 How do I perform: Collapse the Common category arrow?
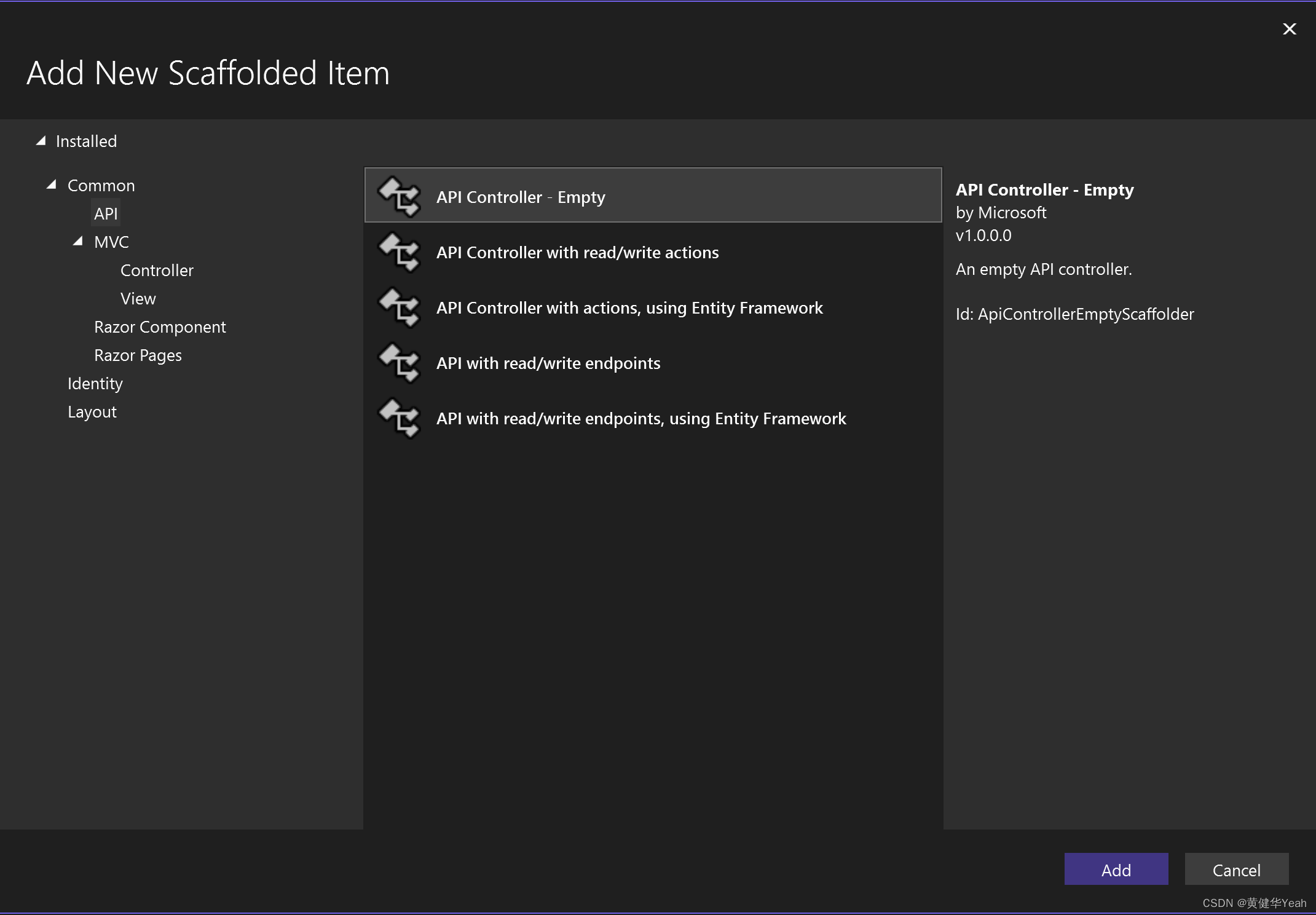(x=52, y=184)
